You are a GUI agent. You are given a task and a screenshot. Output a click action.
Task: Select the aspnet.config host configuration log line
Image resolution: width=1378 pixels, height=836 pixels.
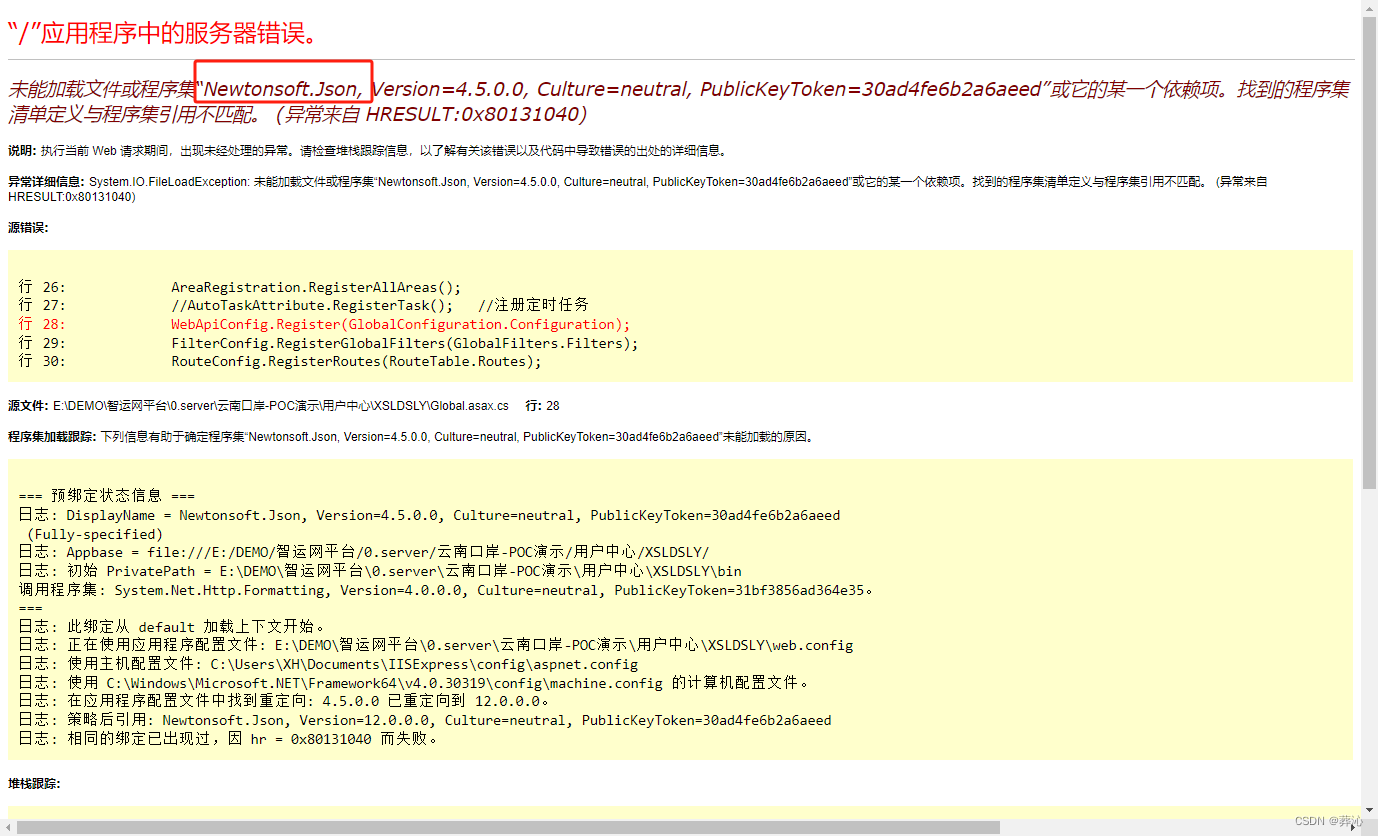[x=328, y=664]
